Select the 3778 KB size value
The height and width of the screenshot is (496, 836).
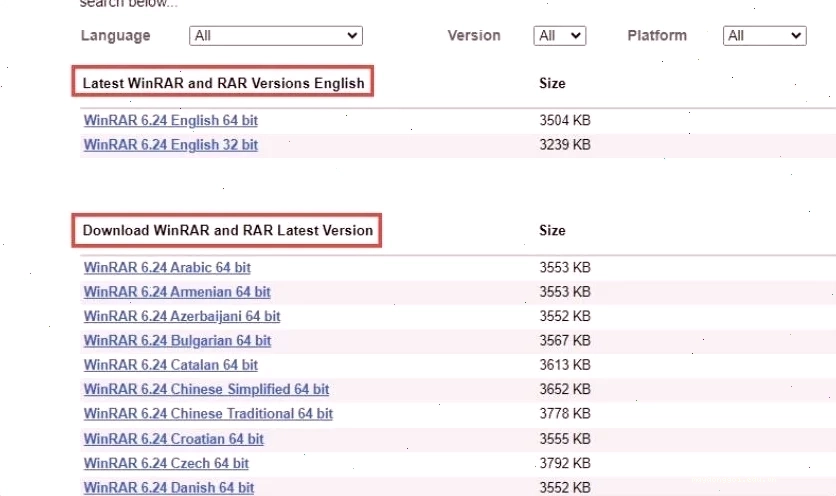tap(565, 414)
